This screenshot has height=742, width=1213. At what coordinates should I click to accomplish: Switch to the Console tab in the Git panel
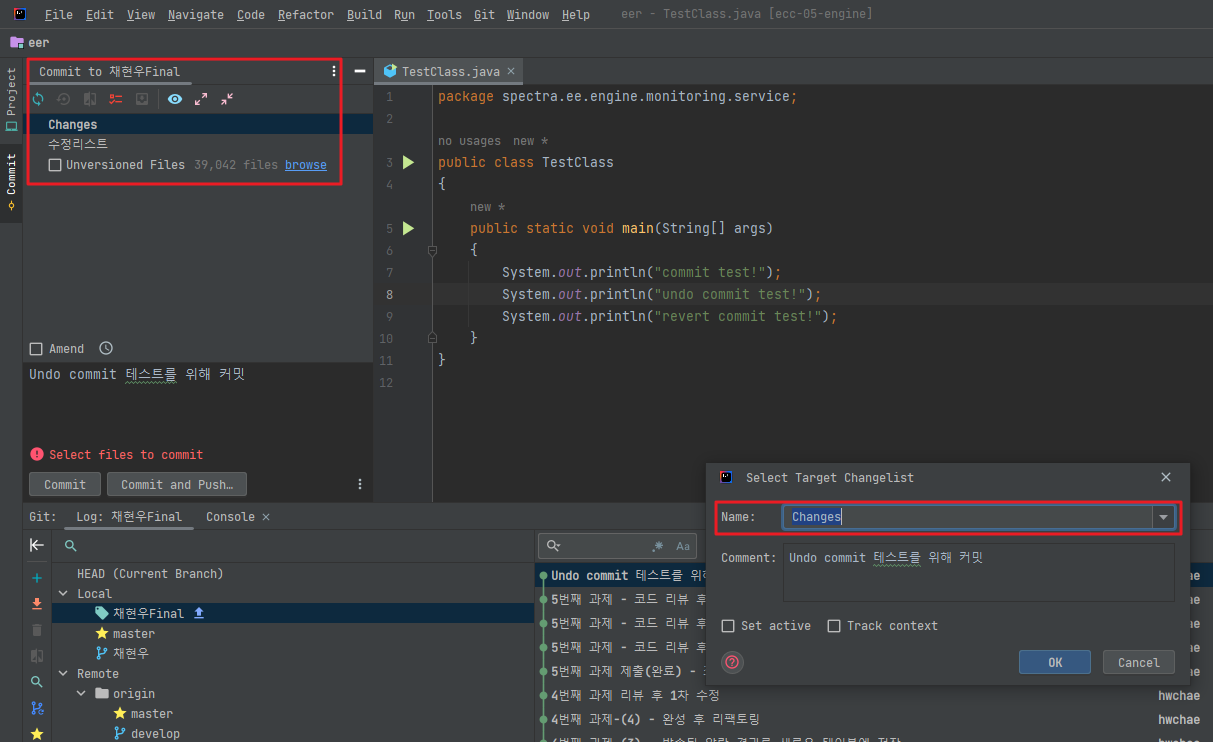228,517
